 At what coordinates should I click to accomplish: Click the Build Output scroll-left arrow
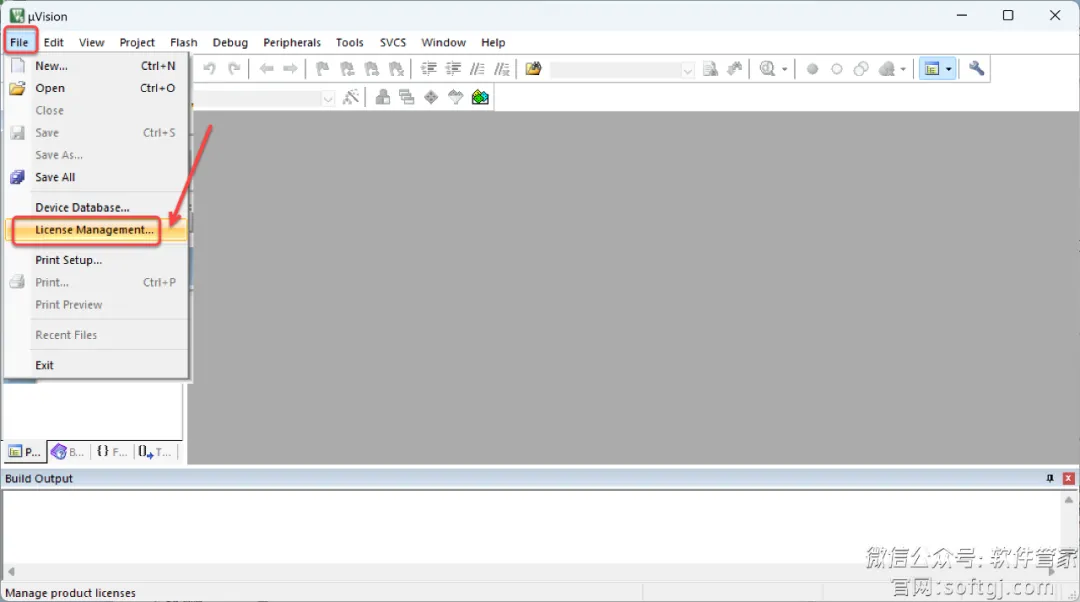(x=11, y=571)
